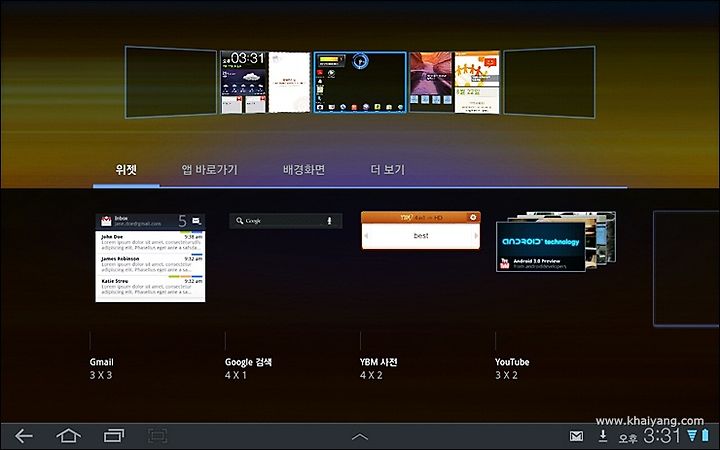Select the YouTube widget preview

pos(556,242)
